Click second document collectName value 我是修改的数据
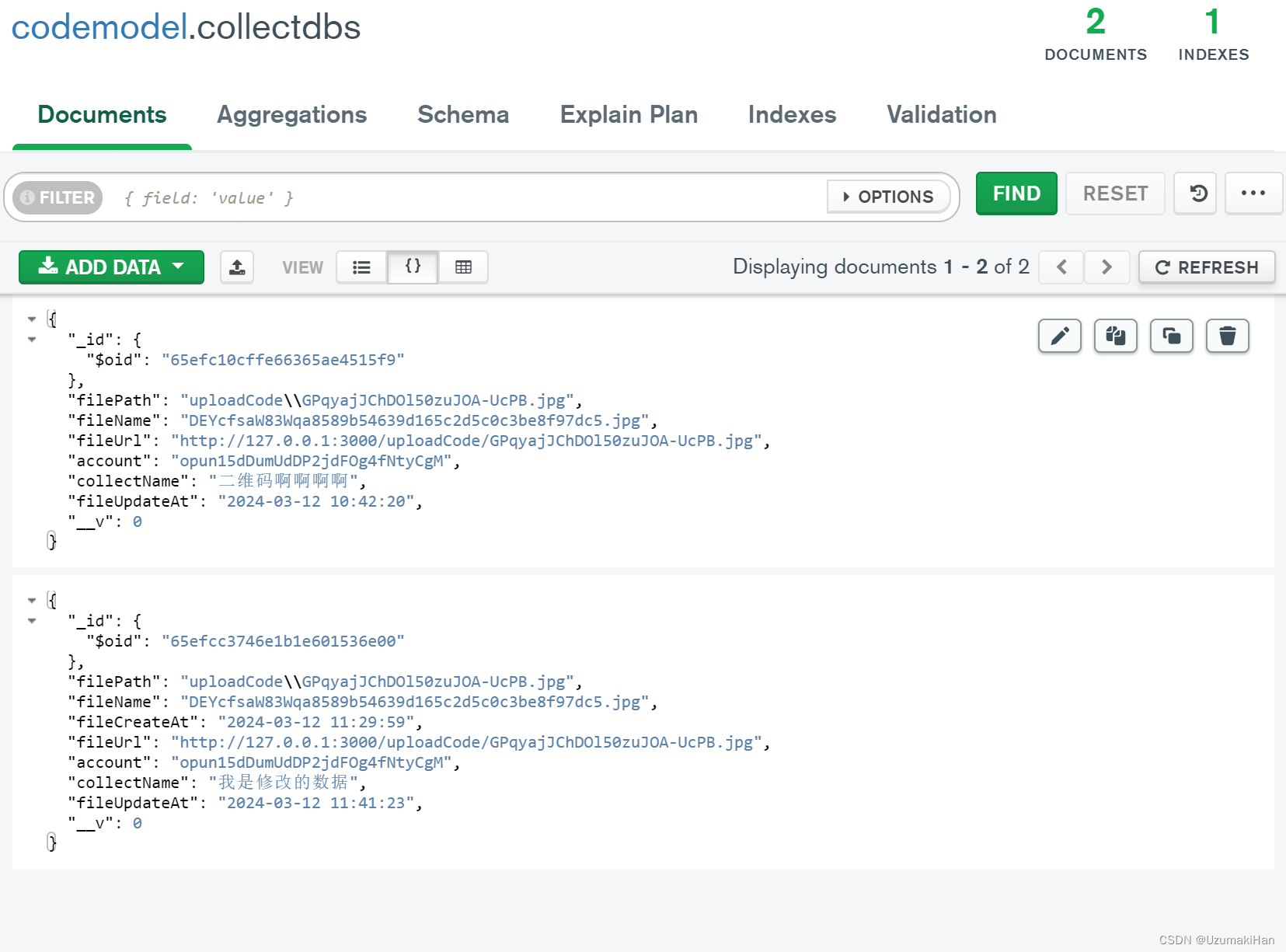The width and height of the screenshot is (1286, 952). point(284,783)
